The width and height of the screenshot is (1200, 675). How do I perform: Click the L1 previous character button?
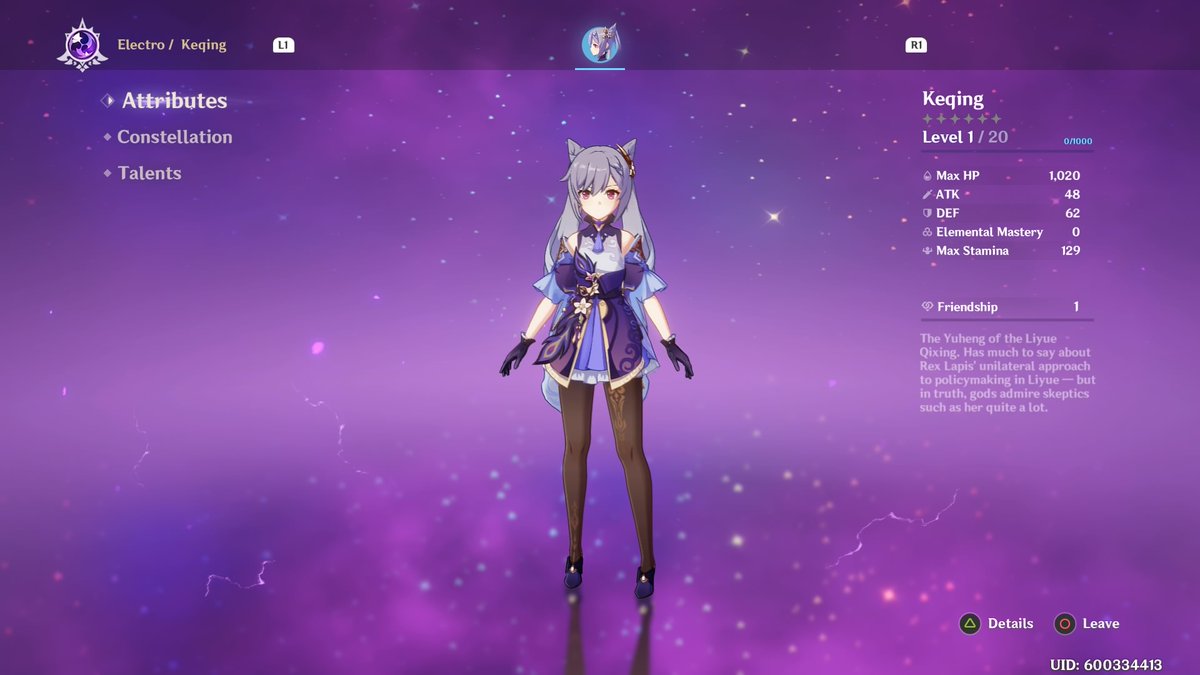pyautogui.click(x=283, y=45)
